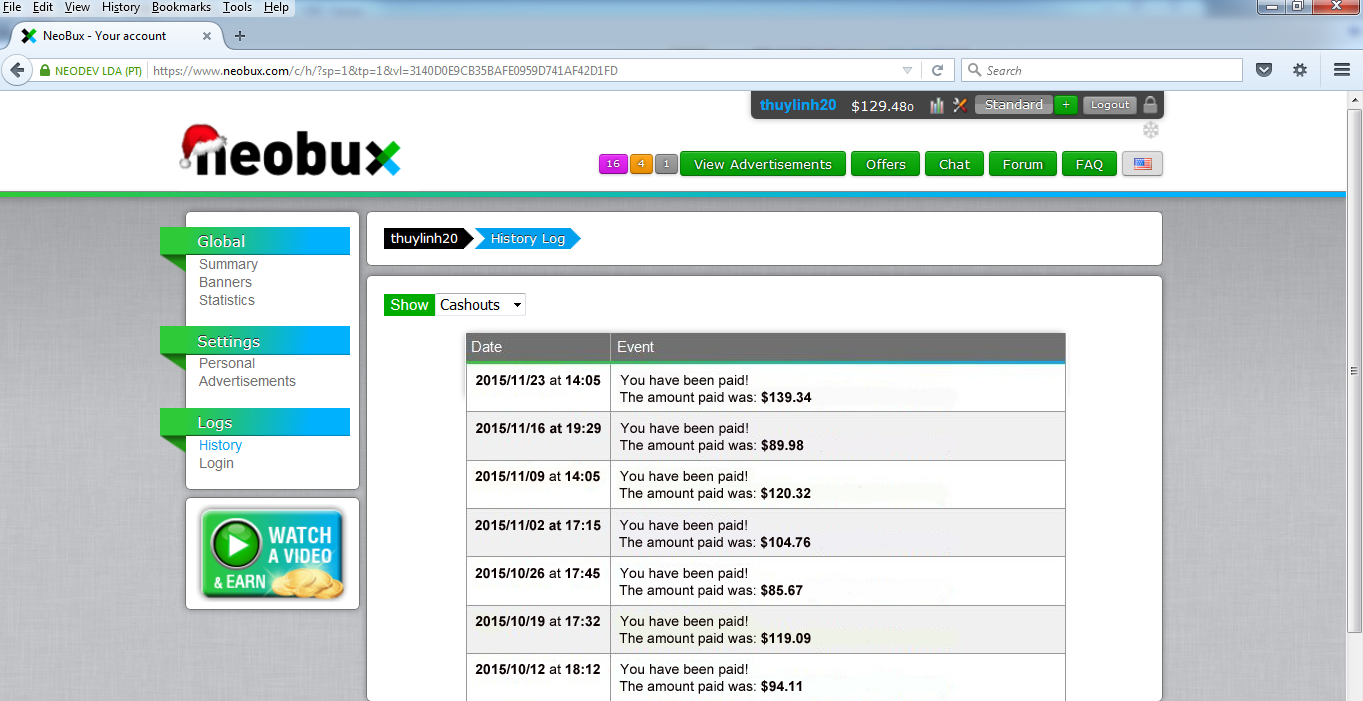This screenshot has height=701, width=1363.
Task: Open the Banners link in sidebar
Action: 225,282
